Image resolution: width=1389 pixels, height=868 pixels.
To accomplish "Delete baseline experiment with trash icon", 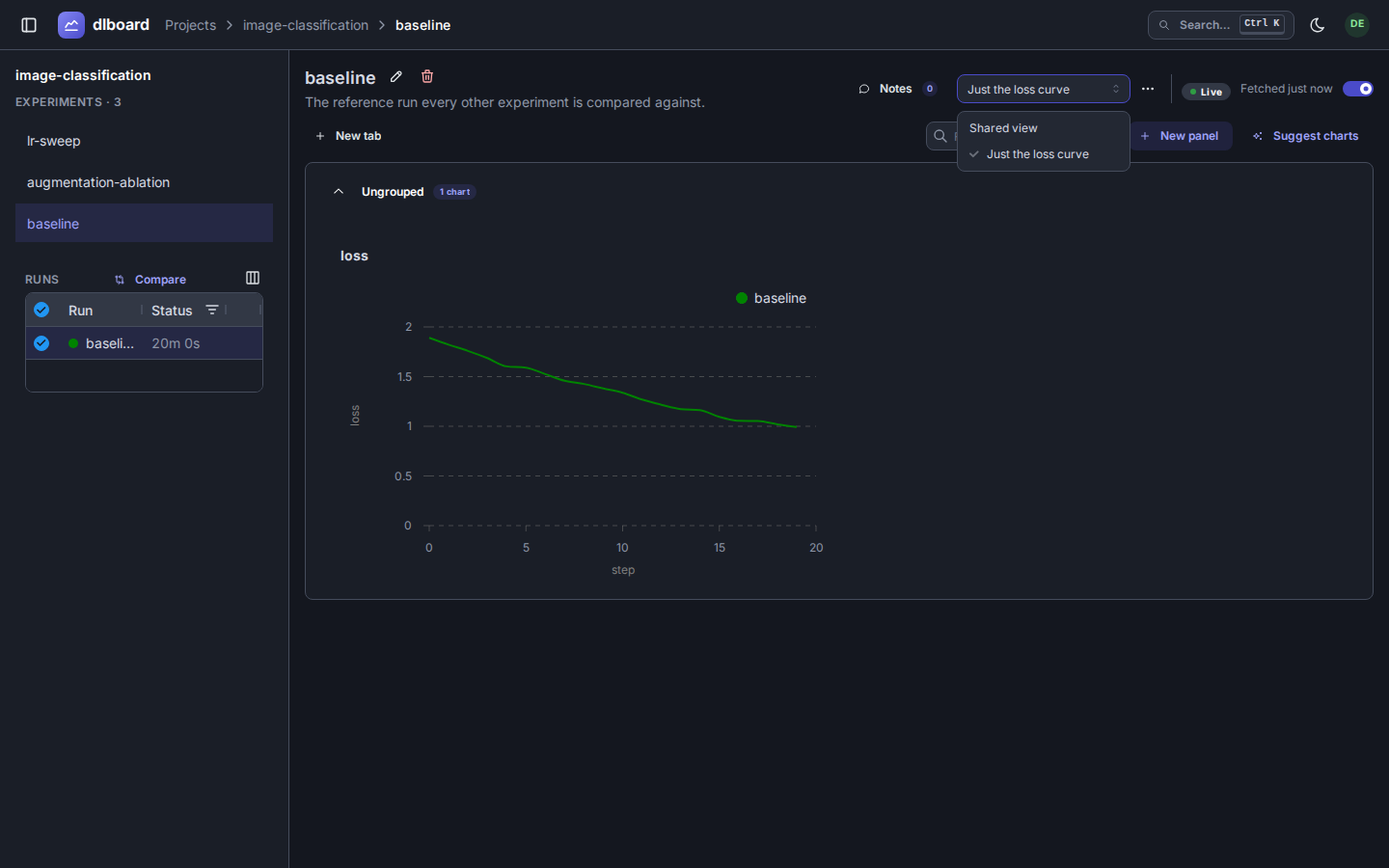I will click(x=427, y=77).
